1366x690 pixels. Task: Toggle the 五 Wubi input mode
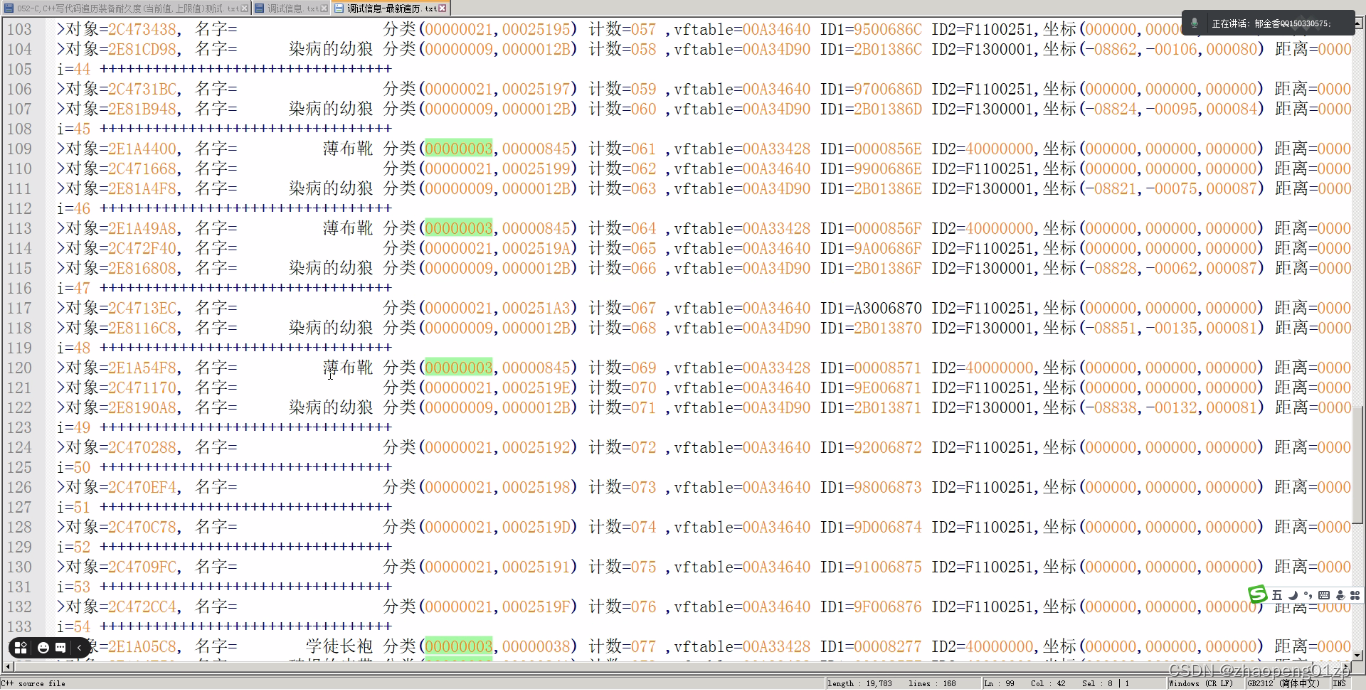pos(1277,595)
